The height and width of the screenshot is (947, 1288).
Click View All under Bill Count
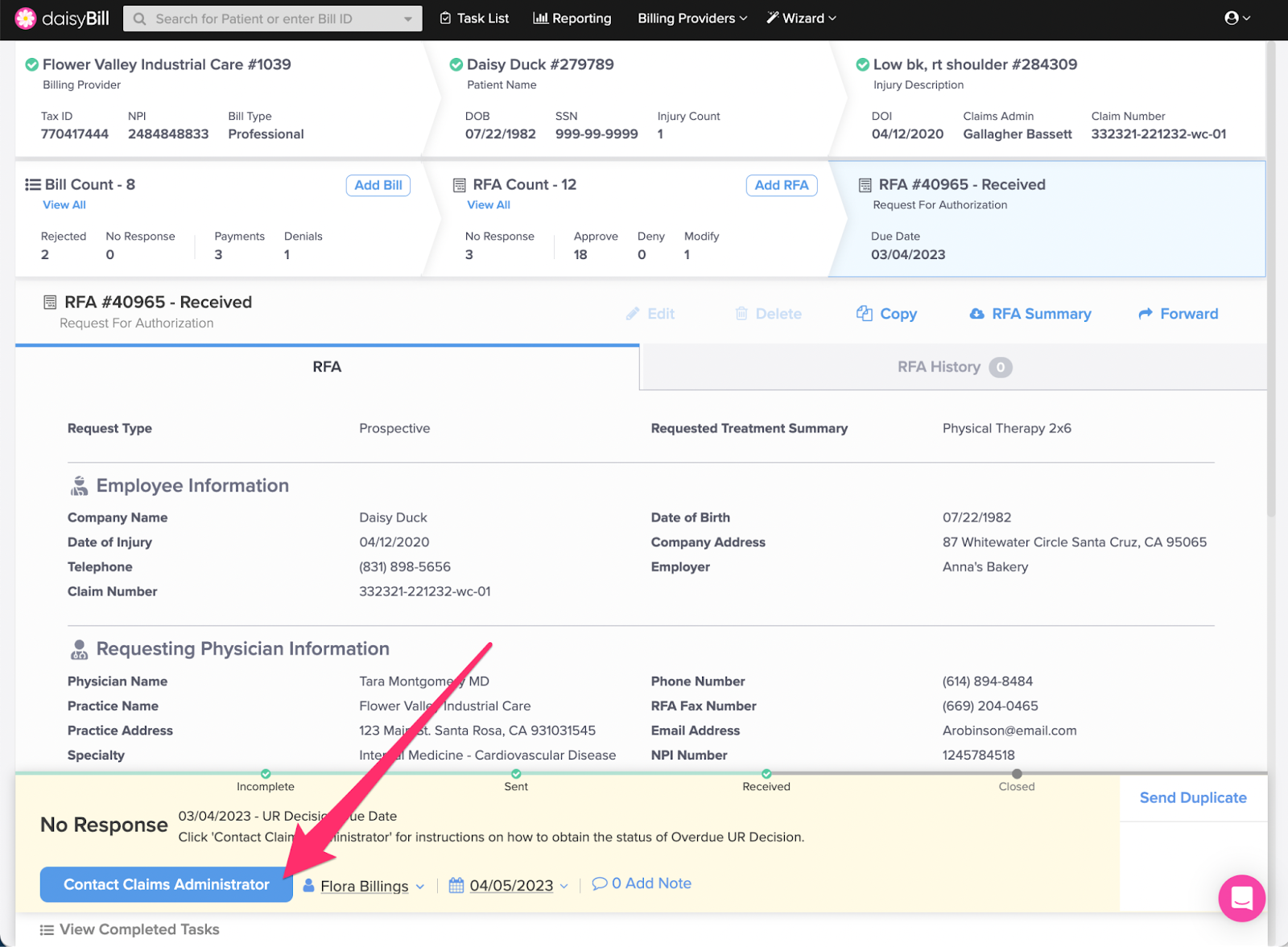64,205
